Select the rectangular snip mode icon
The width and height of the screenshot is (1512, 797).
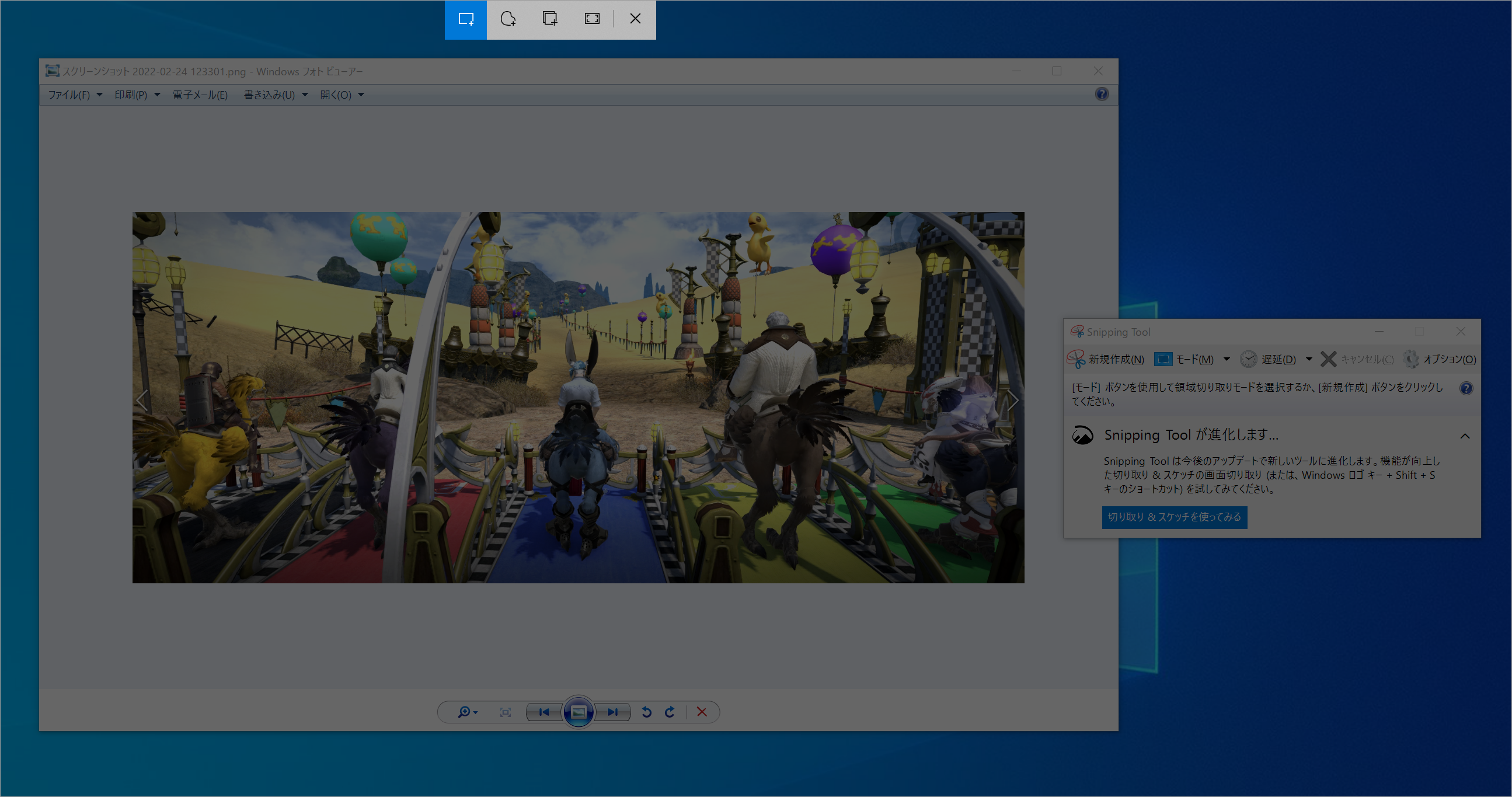(465, 19)
